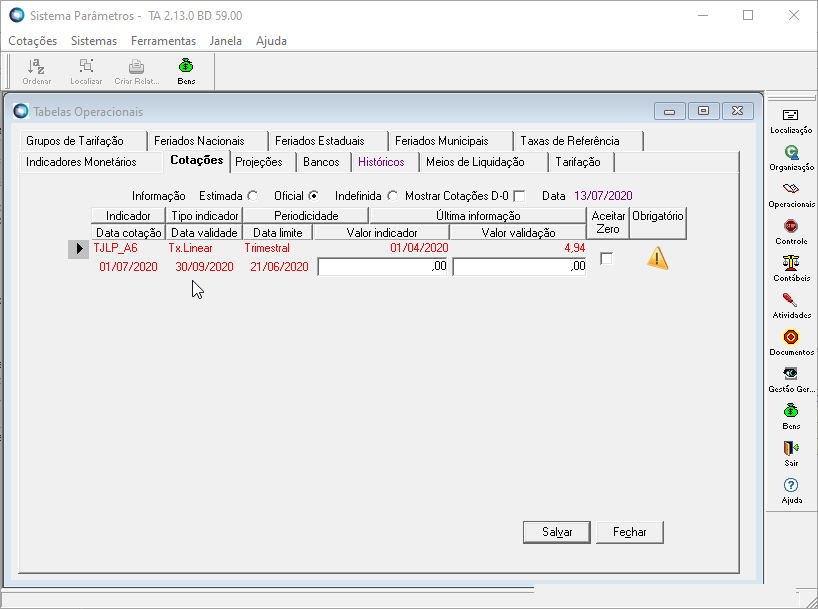Click the Trimestral periodicity cell
Viewport: 818px width, 609px height.
[x=267, y=248]
